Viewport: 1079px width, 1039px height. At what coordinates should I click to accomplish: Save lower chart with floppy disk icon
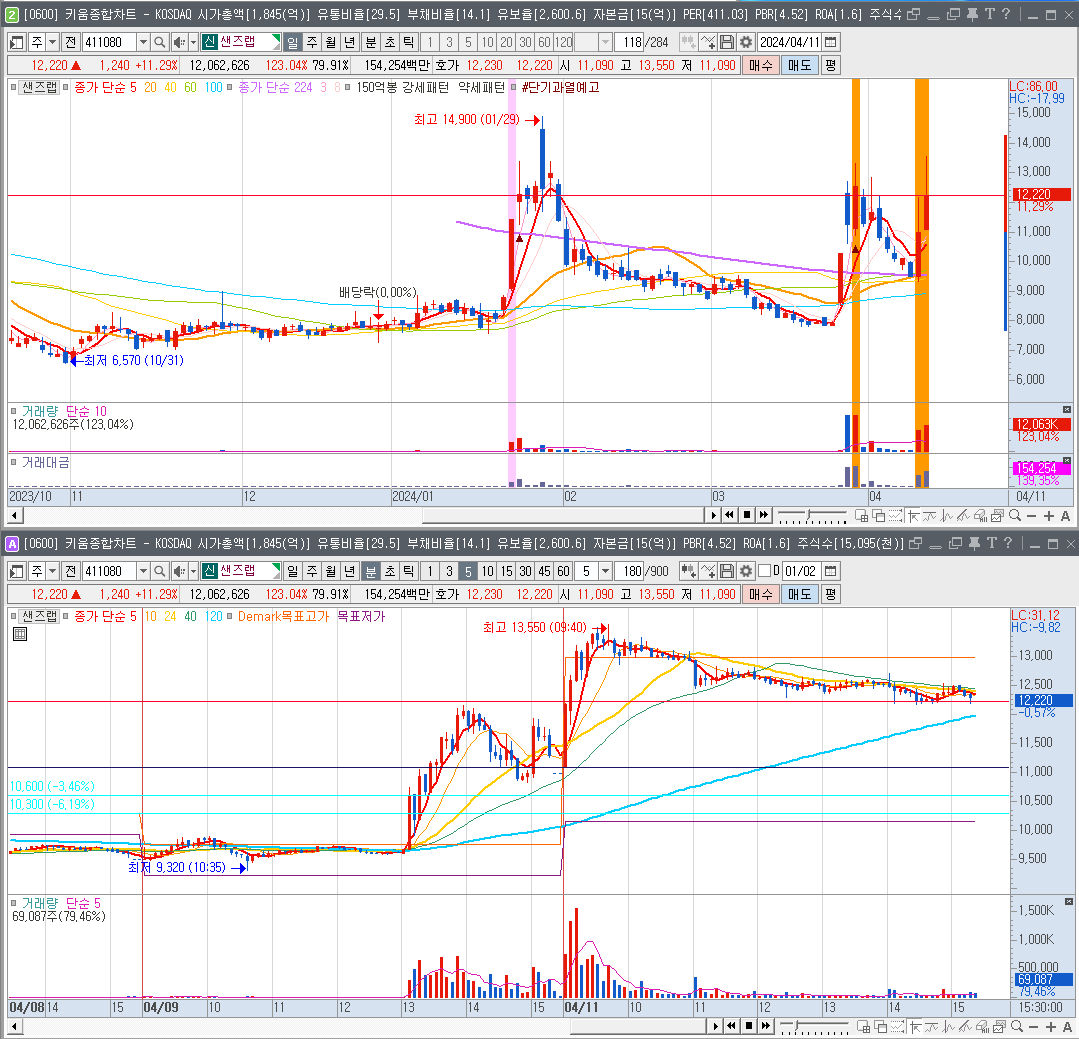pos(727,571)
